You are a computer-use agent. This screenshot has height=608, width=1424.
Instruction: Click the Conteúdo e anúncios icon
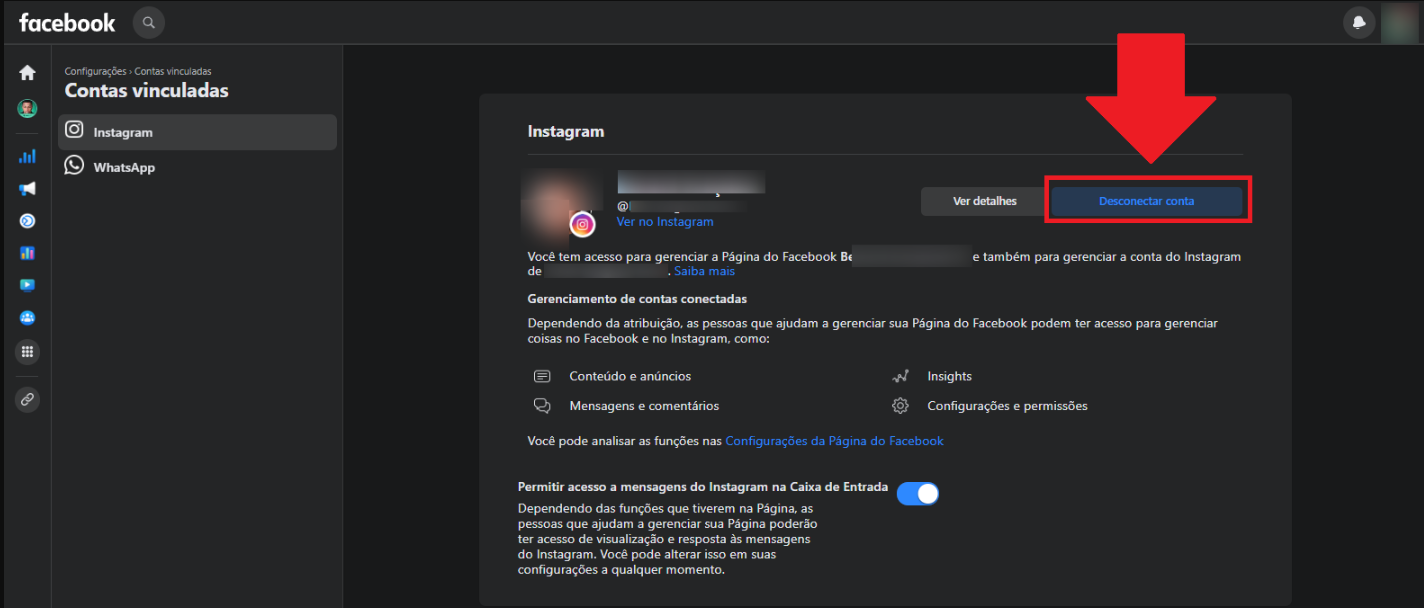tap(542, 376)
